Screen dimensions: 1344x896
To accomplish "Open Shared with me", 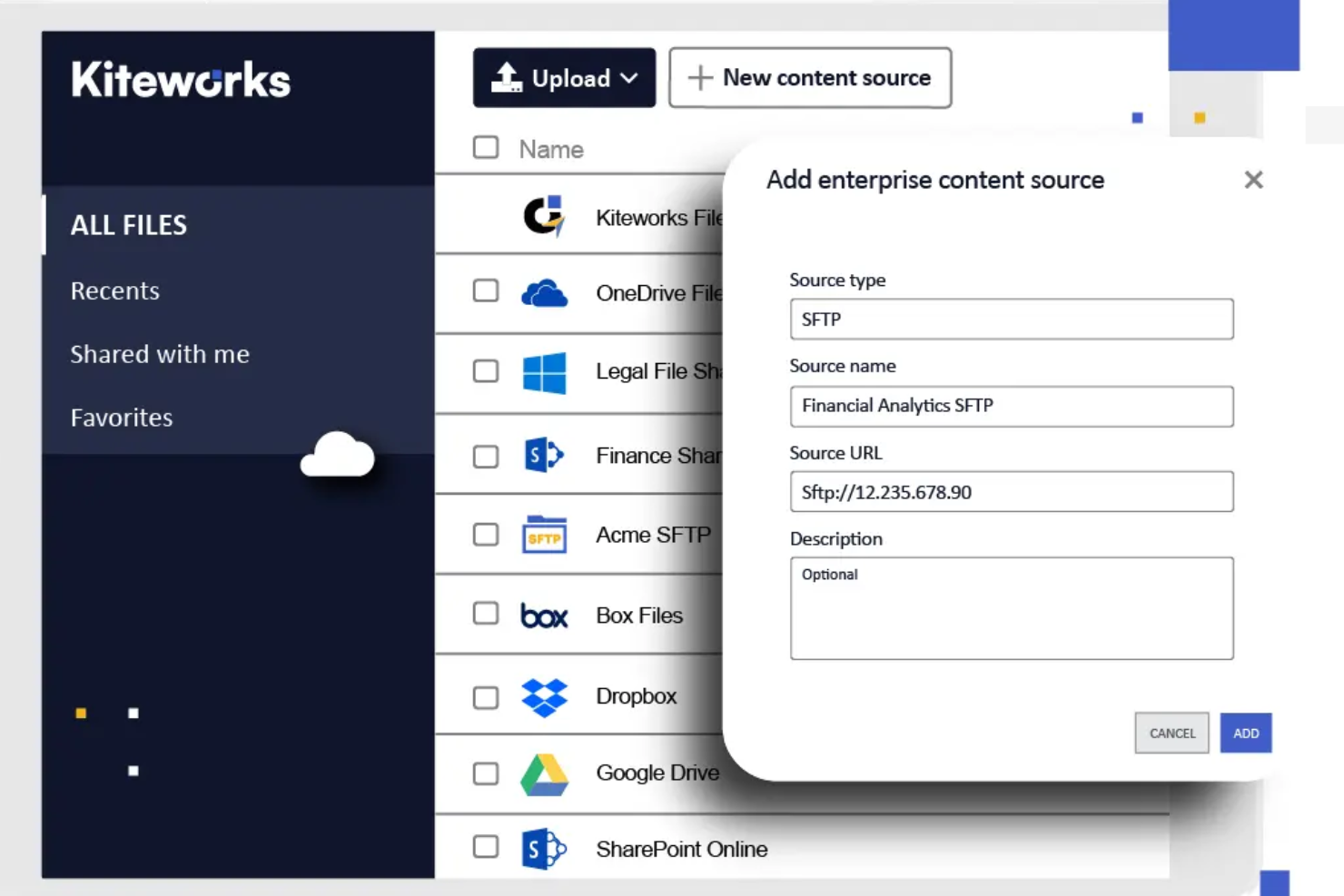I will pyautogui.click(x=160, y=354).
